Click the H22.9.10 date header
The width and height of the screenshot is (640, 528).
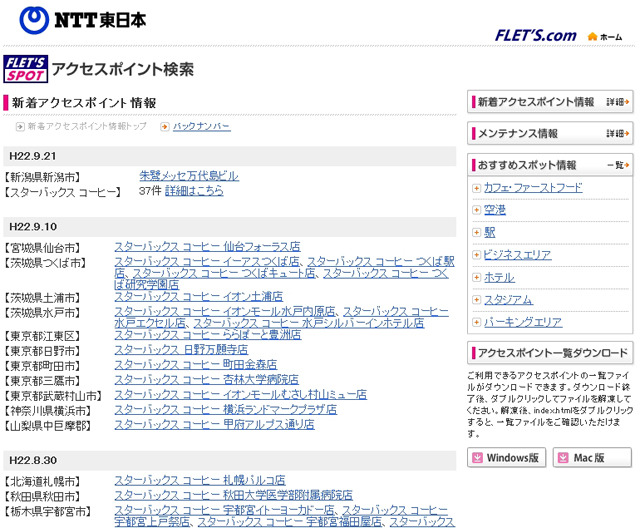coord(229,227)
